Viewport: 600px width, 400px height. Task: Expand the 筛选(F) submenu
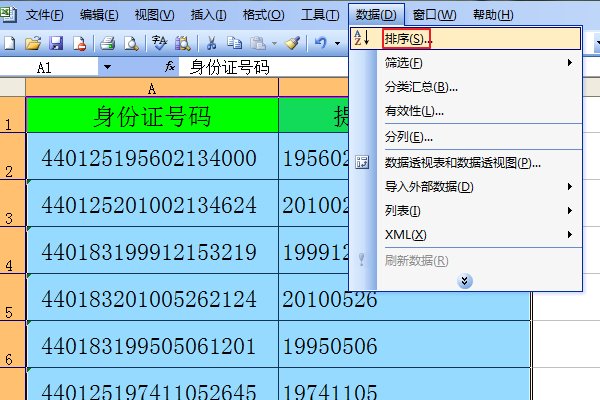[570, 62]
